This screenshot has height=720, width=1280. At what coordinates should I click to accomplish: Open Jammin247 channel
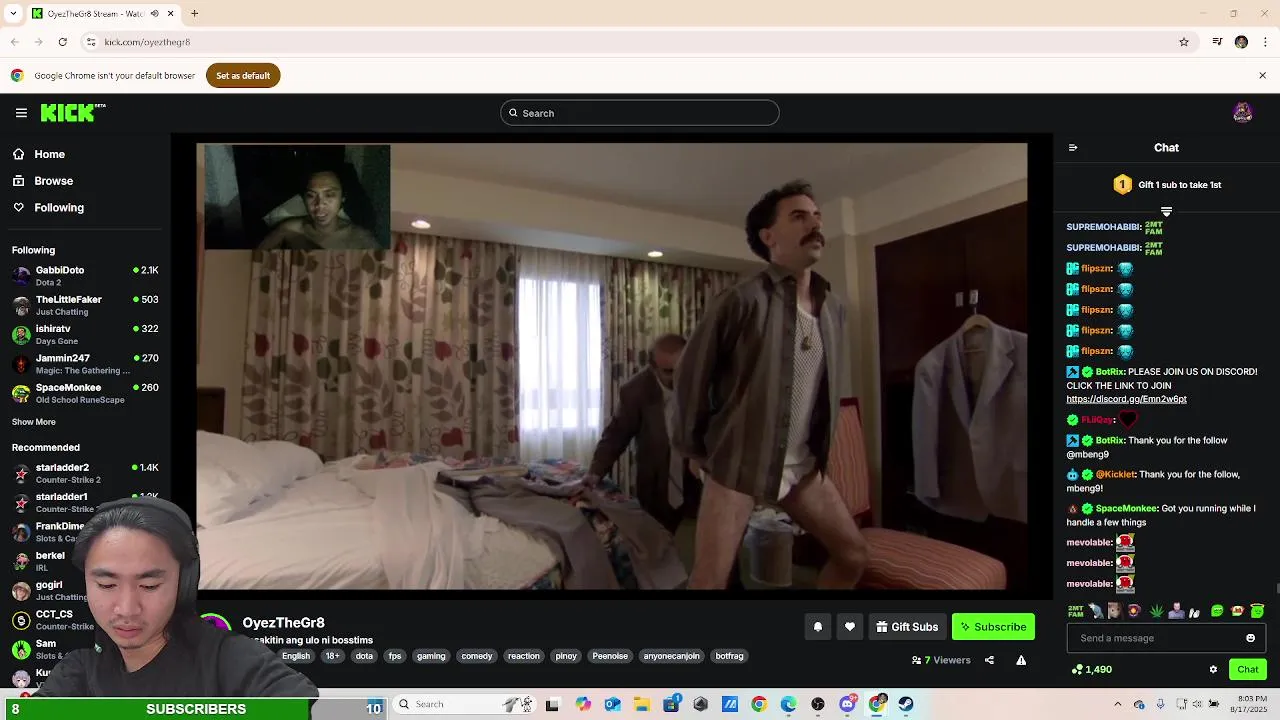click(85, 364)
